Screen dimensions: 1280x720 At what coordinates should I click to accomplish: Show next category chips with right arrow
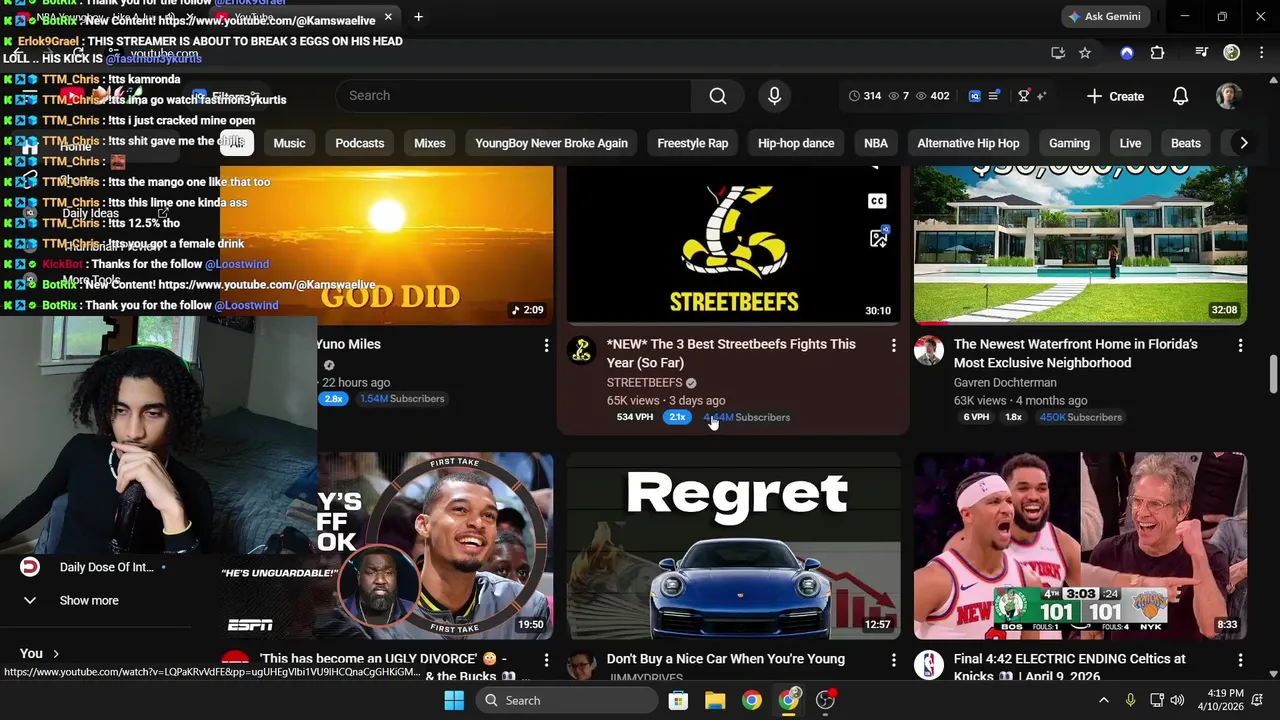1243,143
